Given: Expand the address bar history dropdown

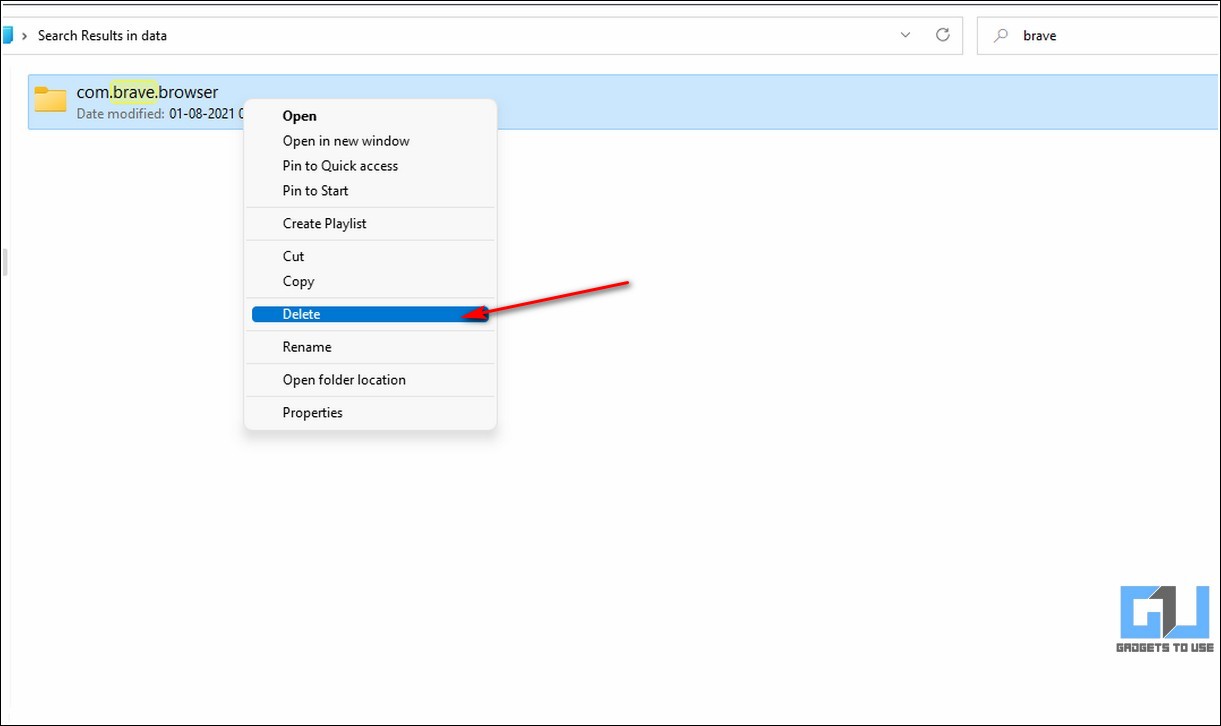Looking at the screenshot, I should 905,35.
